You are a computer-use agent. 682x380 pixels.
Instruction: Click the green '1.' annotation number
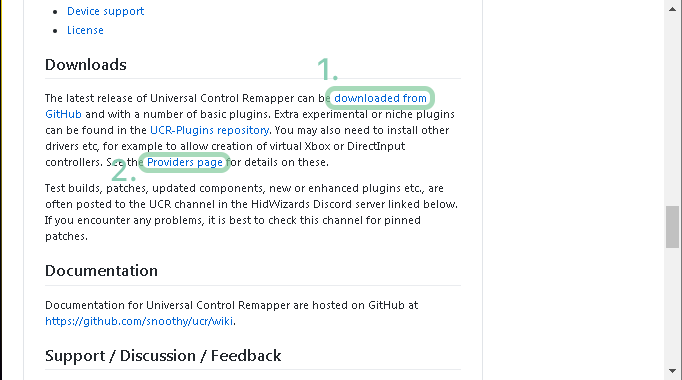(327, 70)
